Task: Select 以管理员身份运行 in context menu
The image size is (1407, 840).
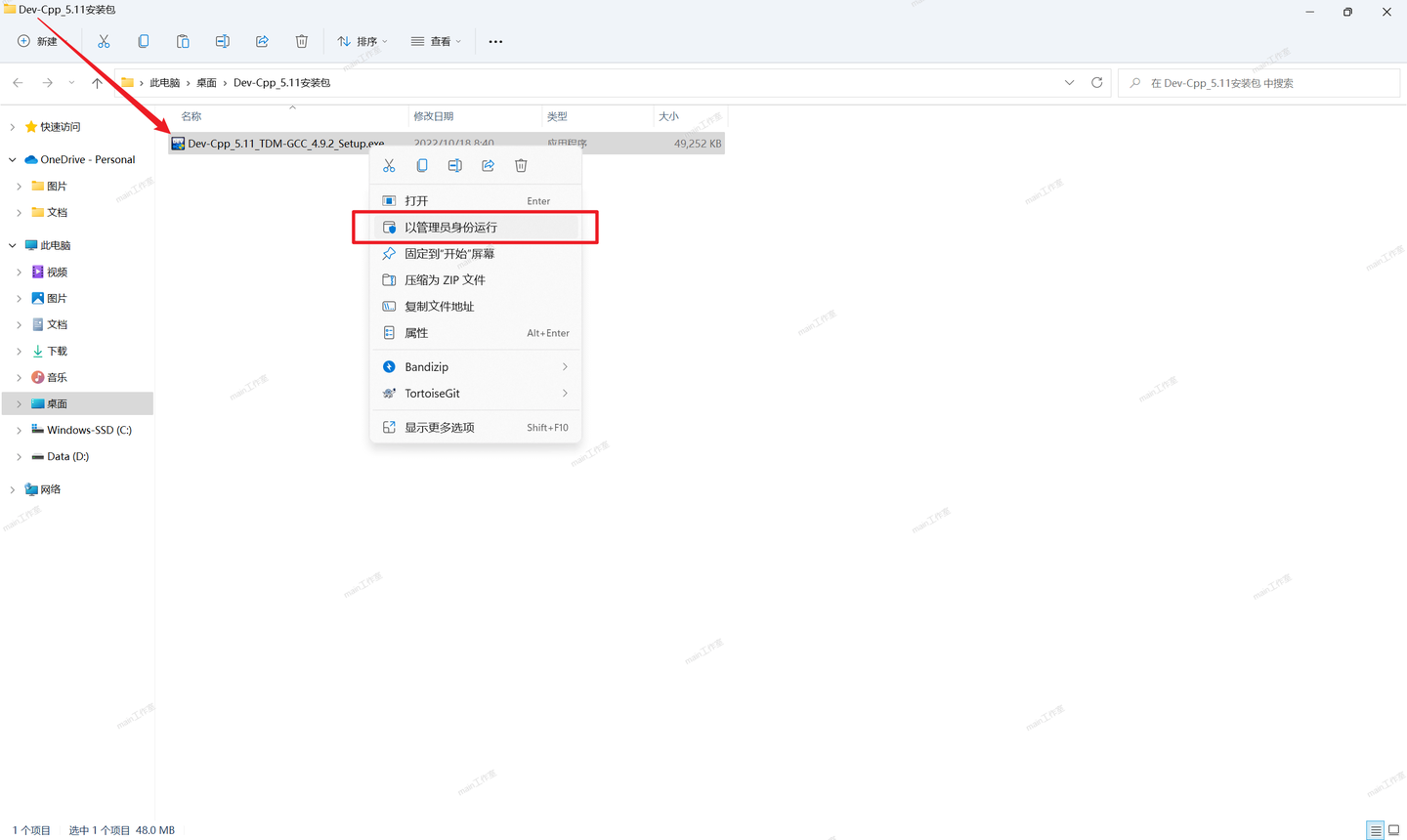Action: (x=476, y=227)
